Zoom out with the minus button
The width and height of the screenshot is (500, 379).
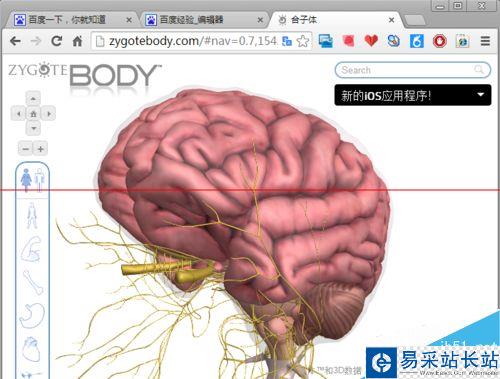(26, 149)
